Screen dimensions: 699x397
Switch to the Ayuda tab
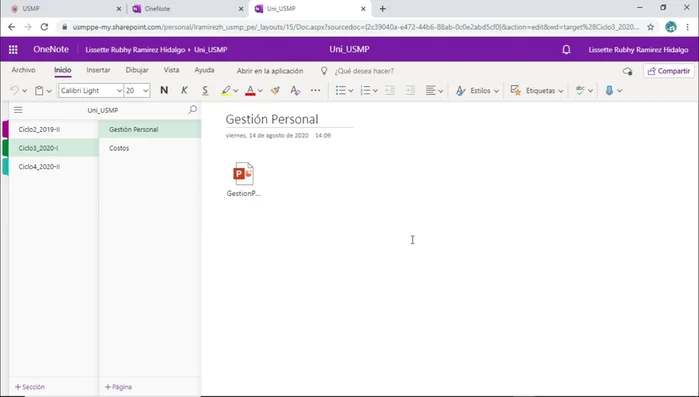[204, 70]
